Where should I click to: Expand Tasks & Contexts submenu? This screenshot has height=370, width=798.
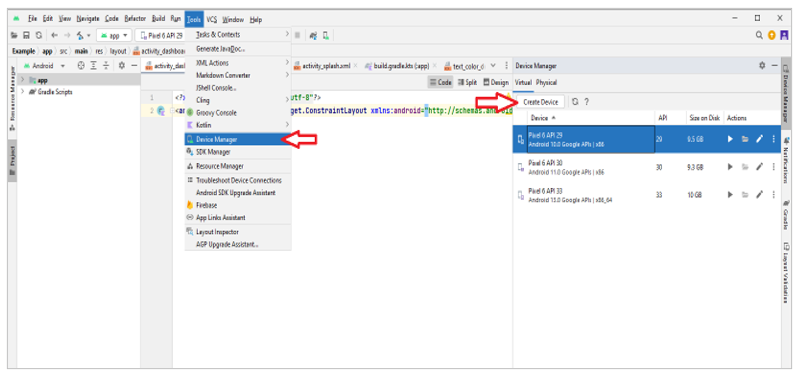click(238, 35)
